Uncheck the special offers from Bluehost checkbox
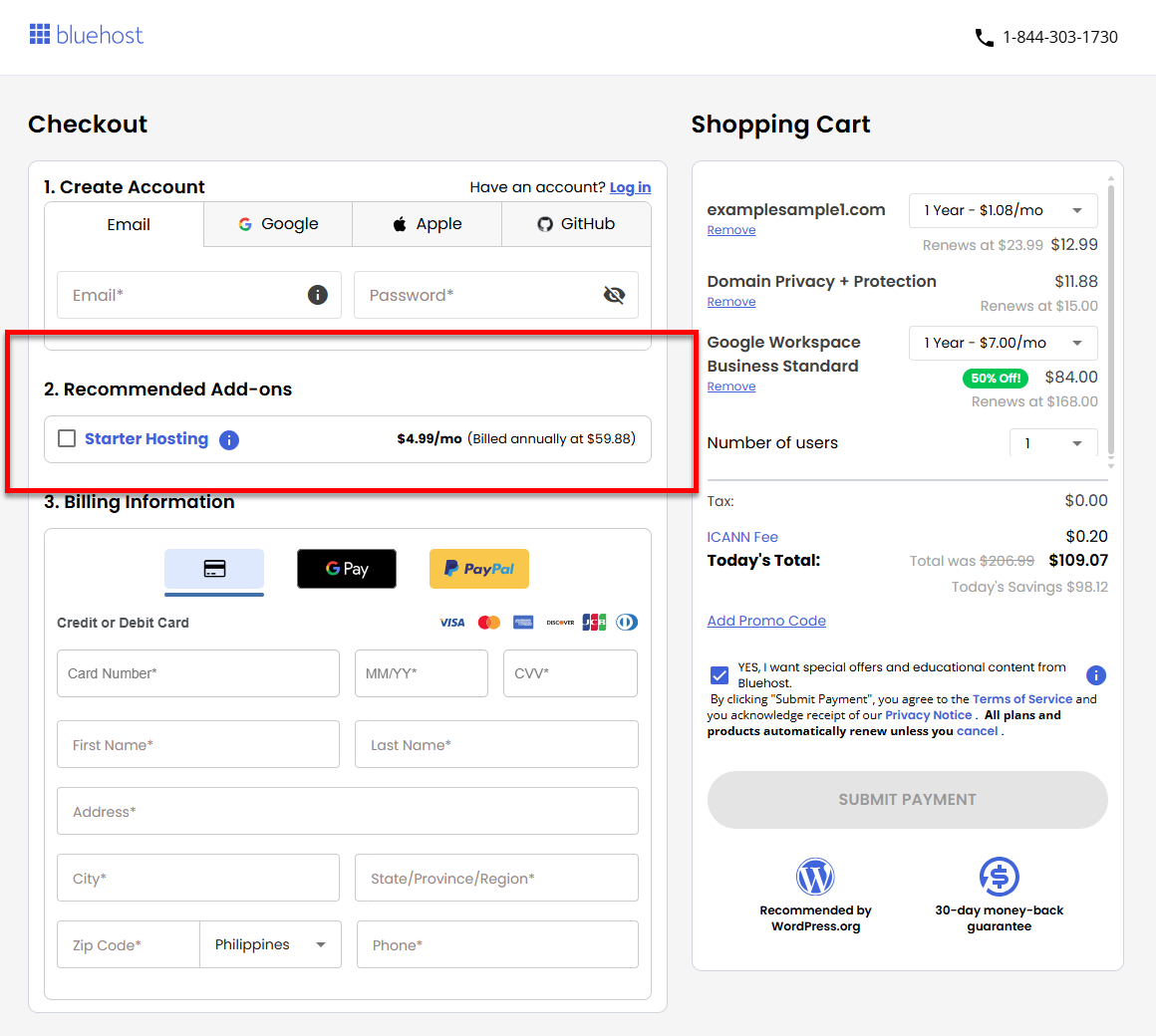The width and height of the screenshot is (1156, 1036). 720,675
